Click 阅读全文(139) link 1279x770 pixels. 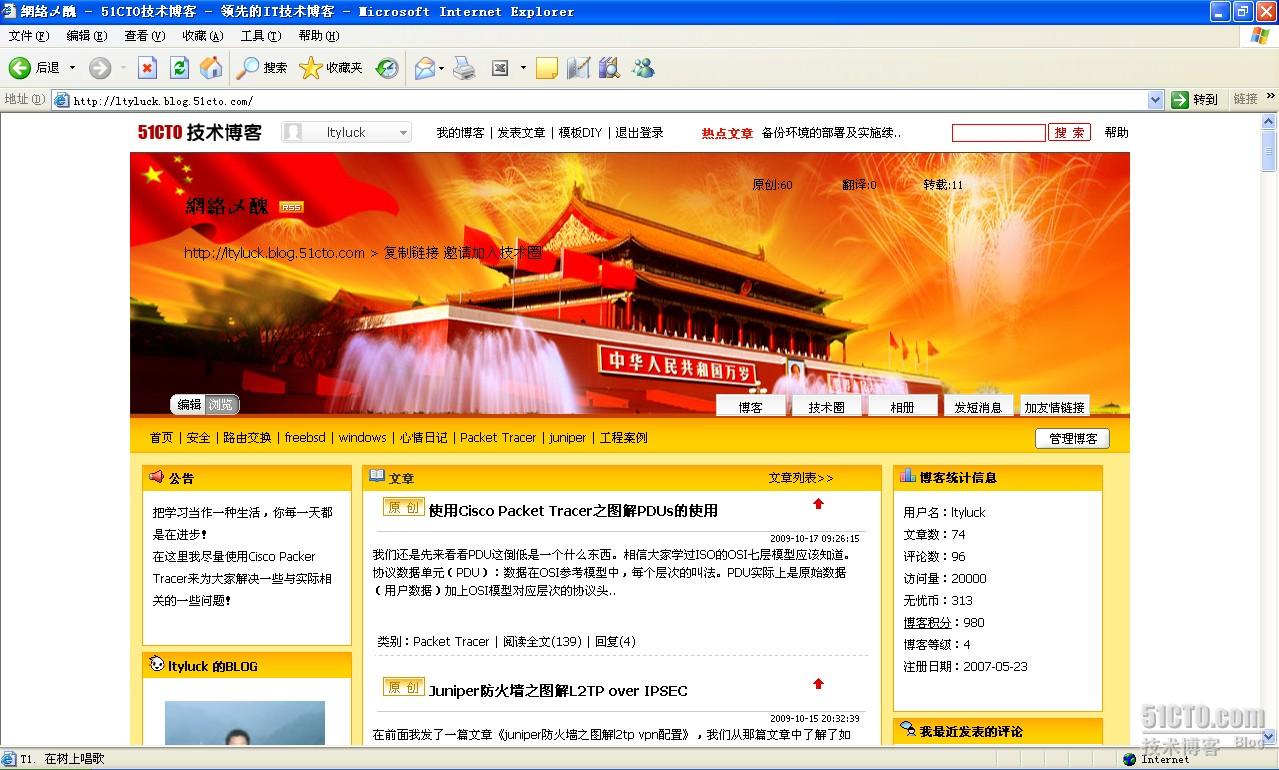coord(542,642)
